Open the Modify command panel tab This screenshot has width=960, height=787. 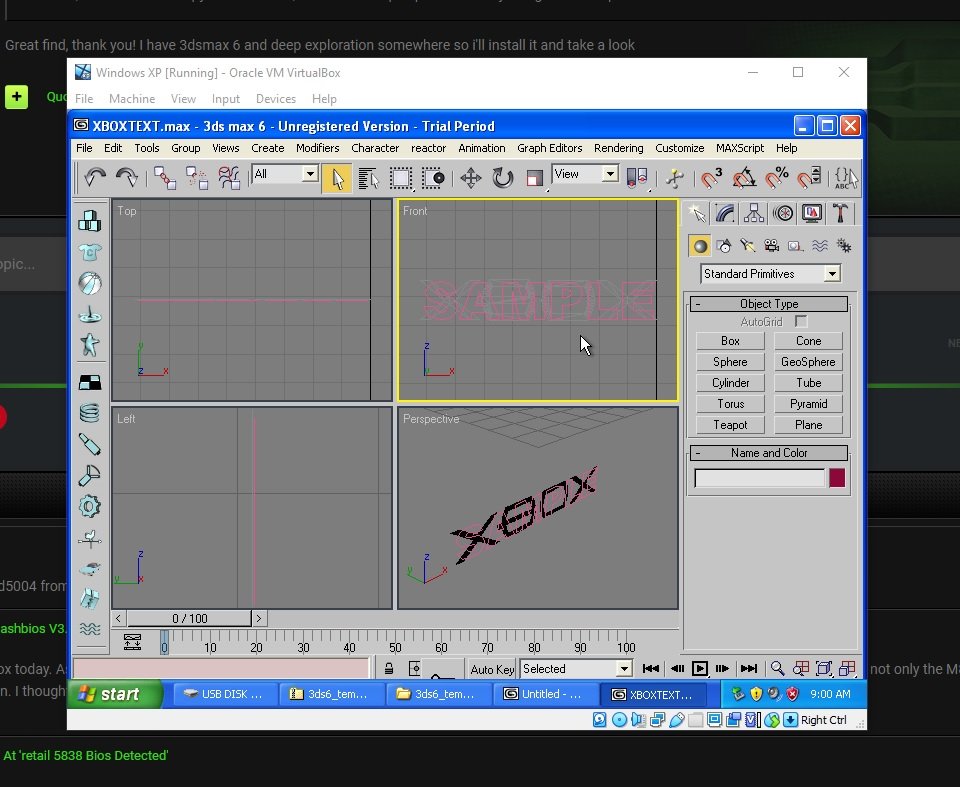[x=725, y=213]
